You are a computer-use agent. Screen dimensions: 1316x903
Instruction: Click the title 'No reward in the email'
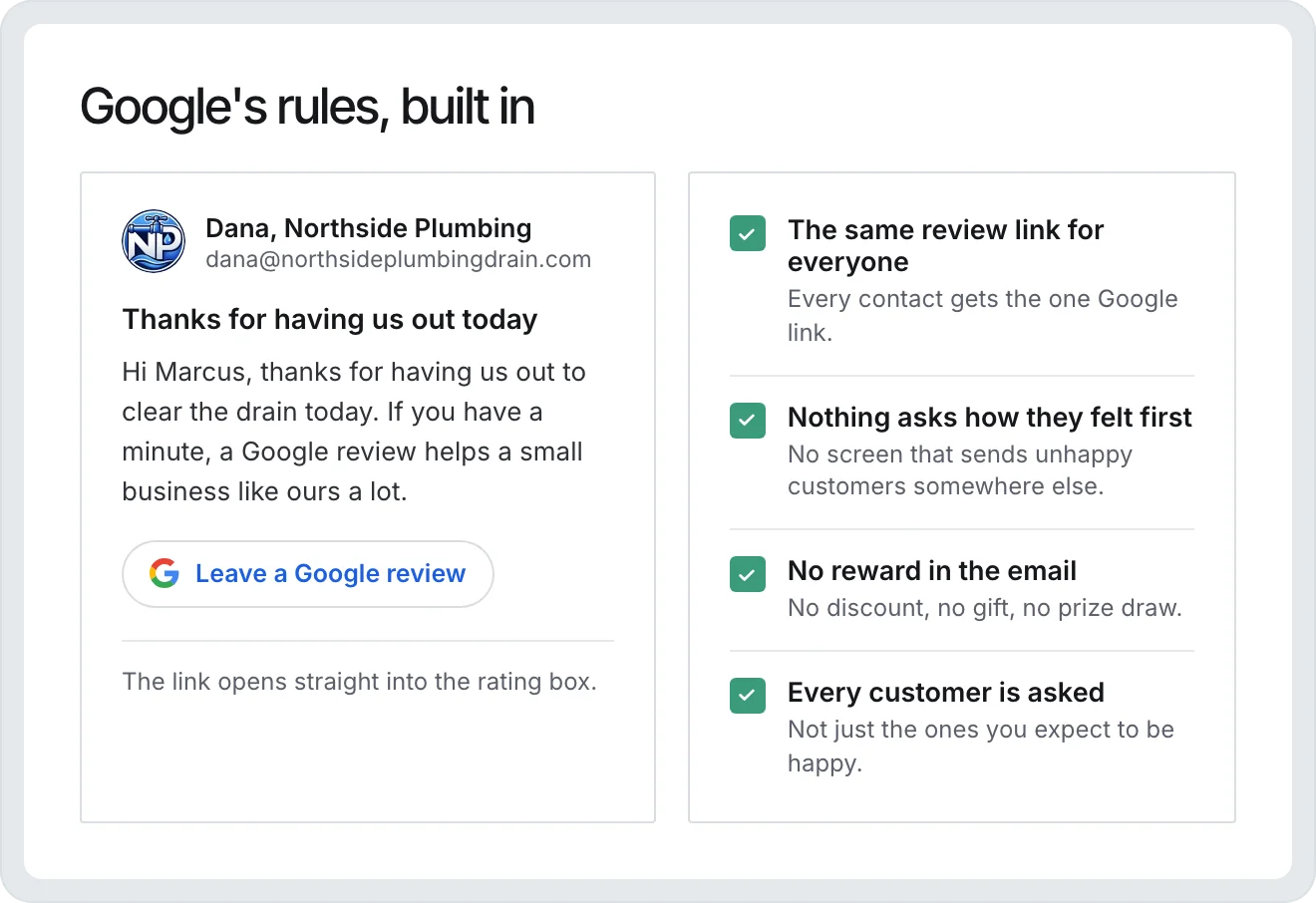[932, 571]
